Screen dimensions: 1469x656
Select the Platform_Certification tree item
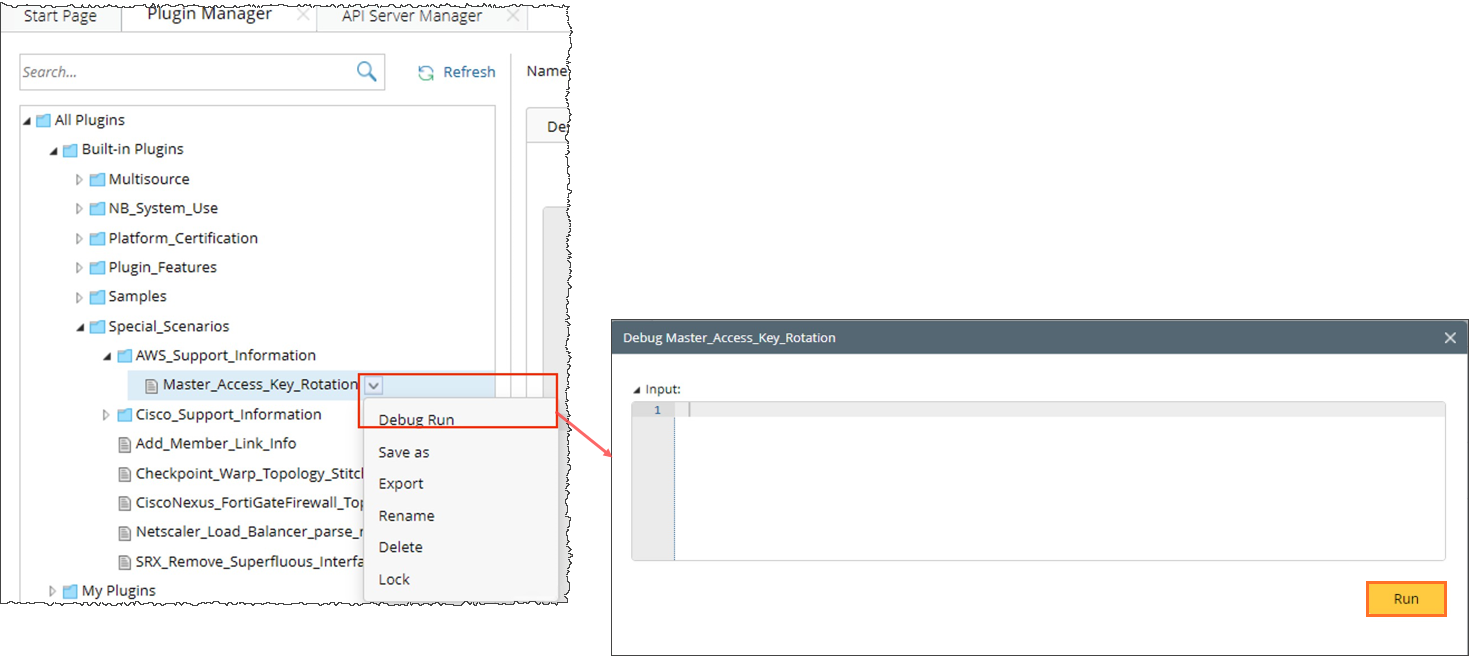click(x=183, y=238)
